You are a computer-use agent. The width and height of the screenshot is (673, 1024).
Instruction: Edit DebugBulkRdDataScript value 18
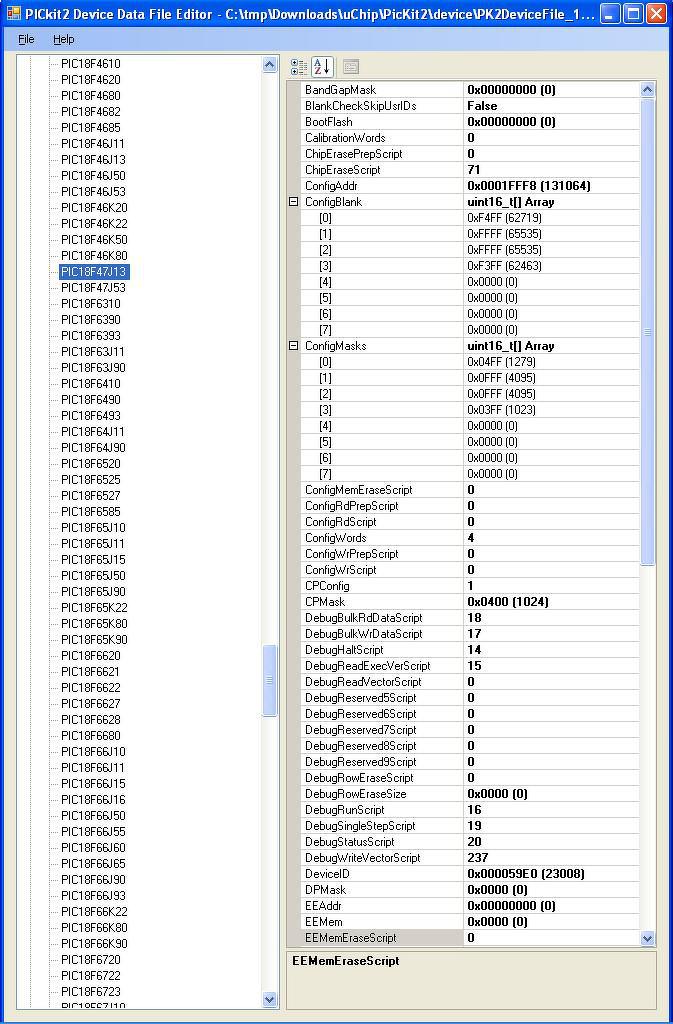tap(552, 618)
